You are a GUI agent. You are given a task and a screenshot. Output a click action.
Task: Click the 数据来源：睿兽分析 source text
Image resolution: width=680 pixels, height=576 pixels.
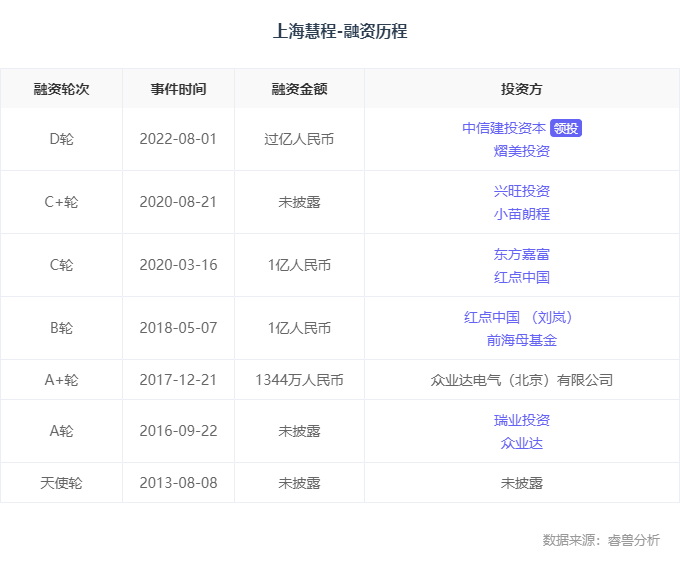click(601, 540)
